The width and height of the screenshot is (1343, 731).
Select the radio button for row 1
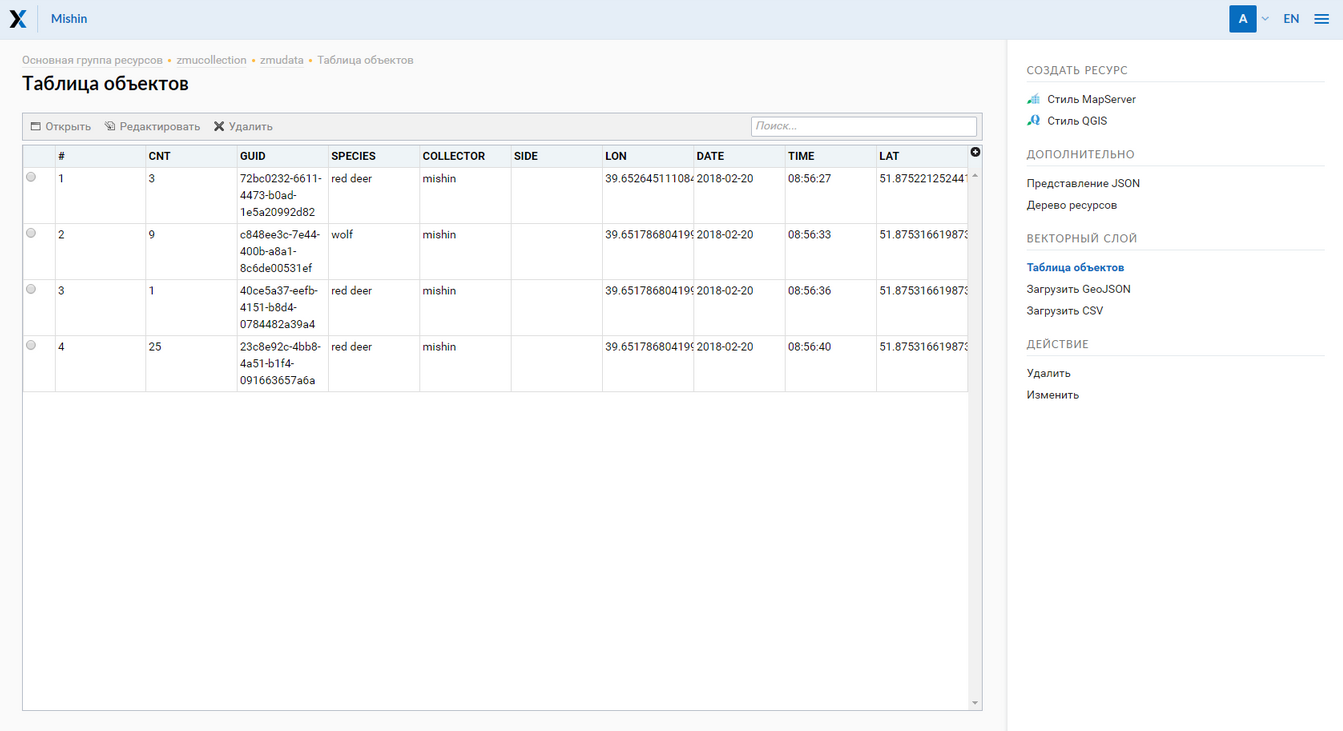tap(31, 177)
